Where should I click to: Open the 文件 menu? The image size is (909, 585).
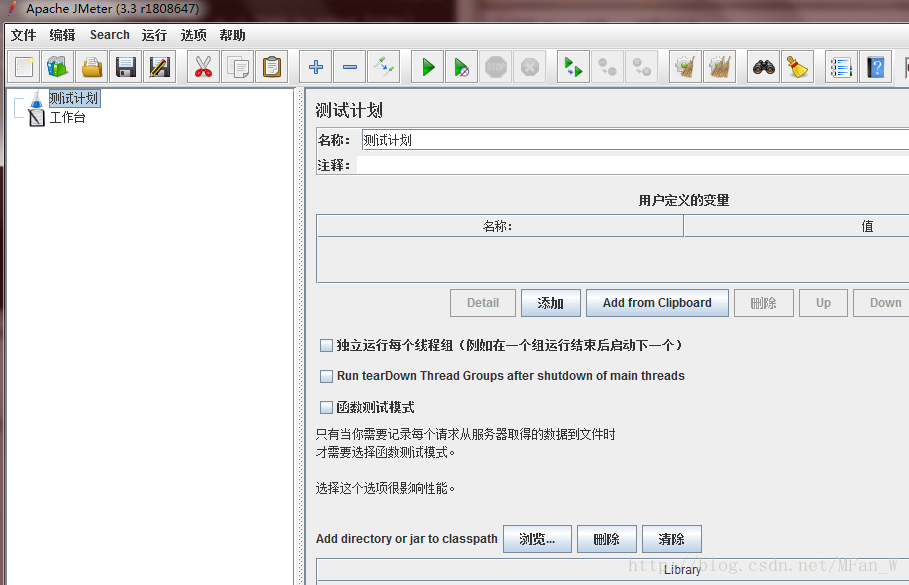[24, 35]
